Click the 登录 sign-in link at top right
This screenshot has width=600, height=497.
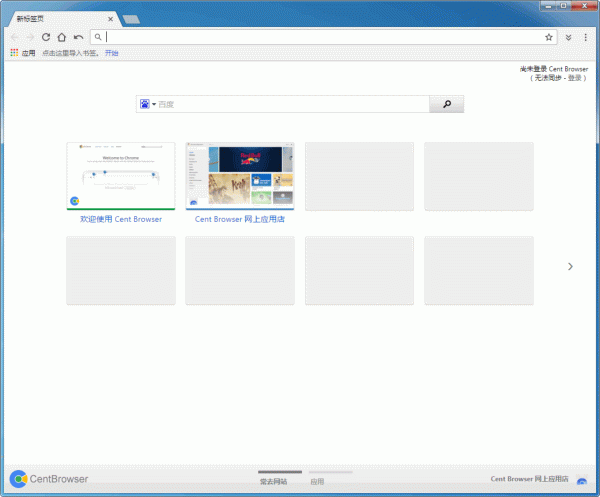[x=575, y=77]
